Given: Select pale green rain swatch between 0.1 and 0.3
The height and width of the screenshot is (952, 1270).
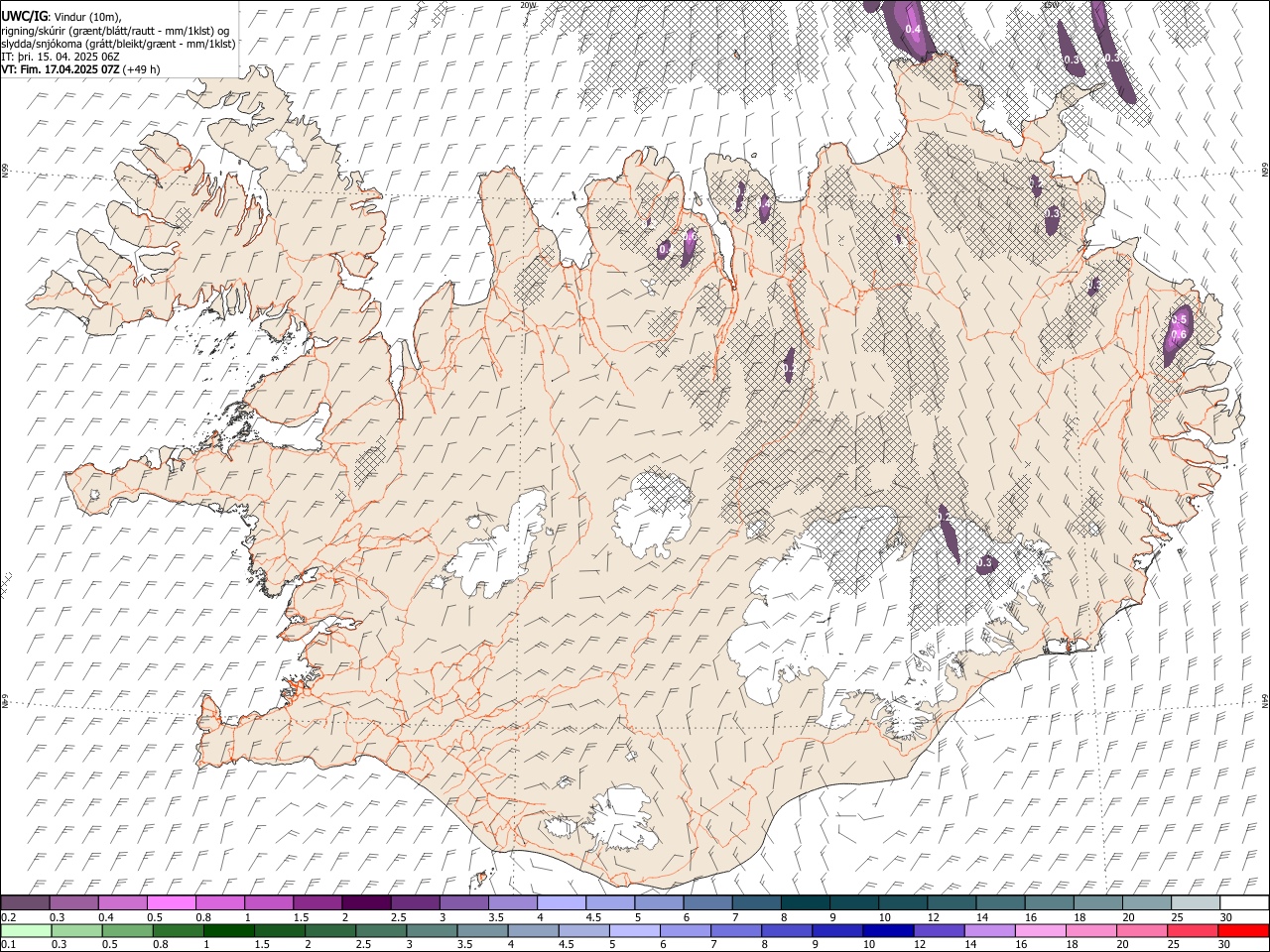Looking at the screenshot, I should [26, 930].
